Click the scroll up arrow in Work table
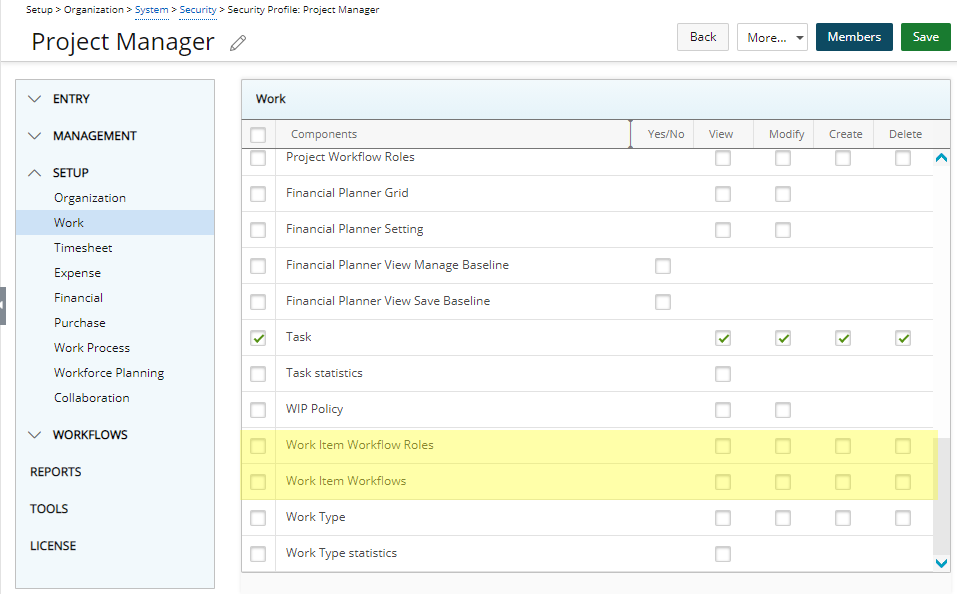Viewport: 957px width, 594px height. (x=941, y=158)
